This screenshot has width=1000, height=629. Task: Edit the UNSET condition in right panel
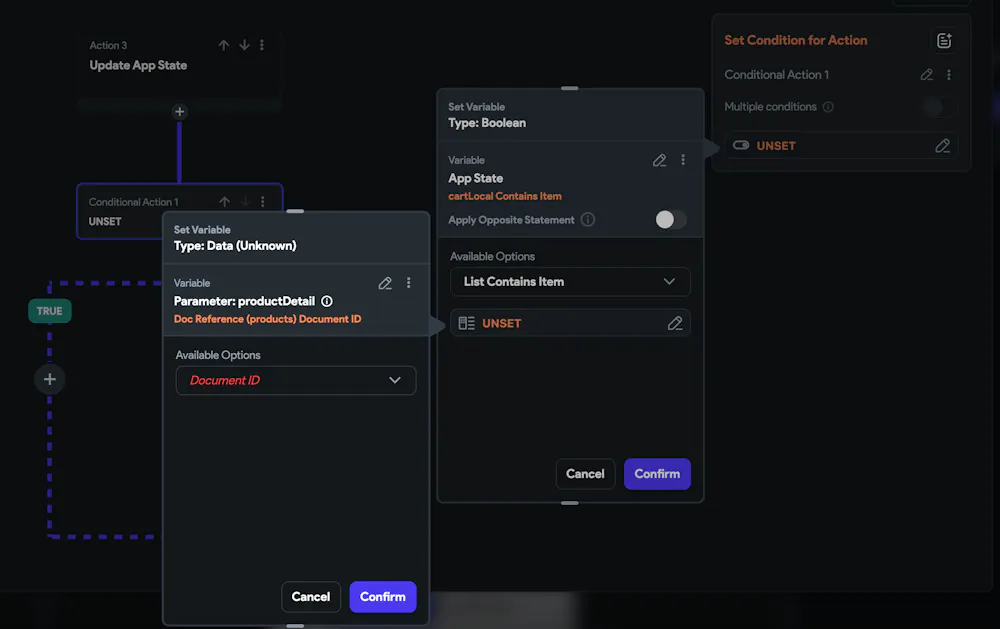coord(942,146)
